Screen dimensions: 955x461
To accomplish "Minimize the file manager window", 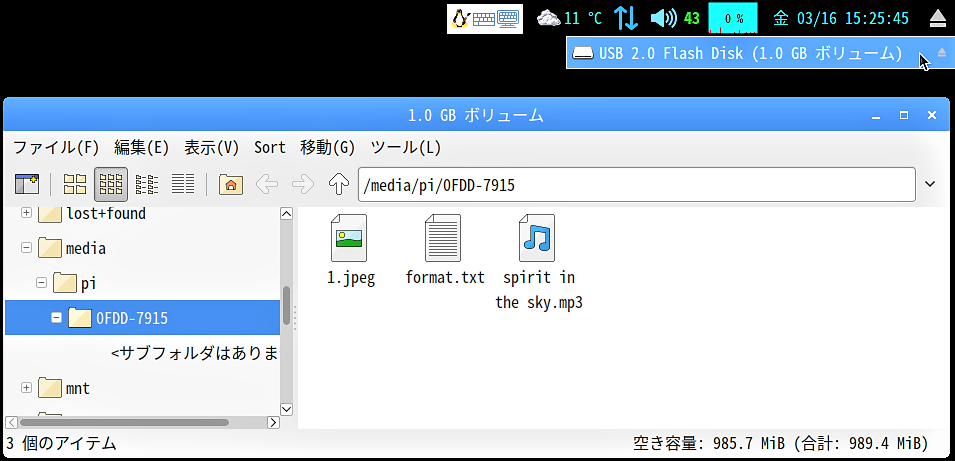I will [876, 115].
